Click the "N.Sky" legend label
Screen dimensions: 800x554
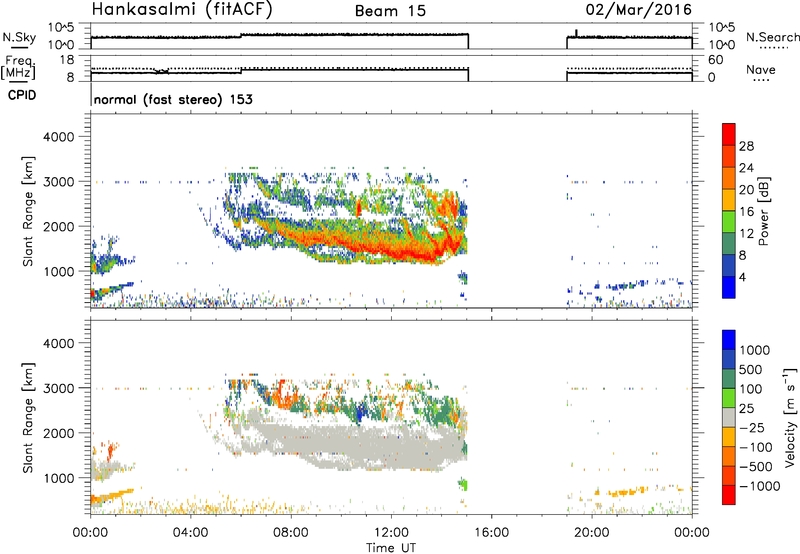19,37
